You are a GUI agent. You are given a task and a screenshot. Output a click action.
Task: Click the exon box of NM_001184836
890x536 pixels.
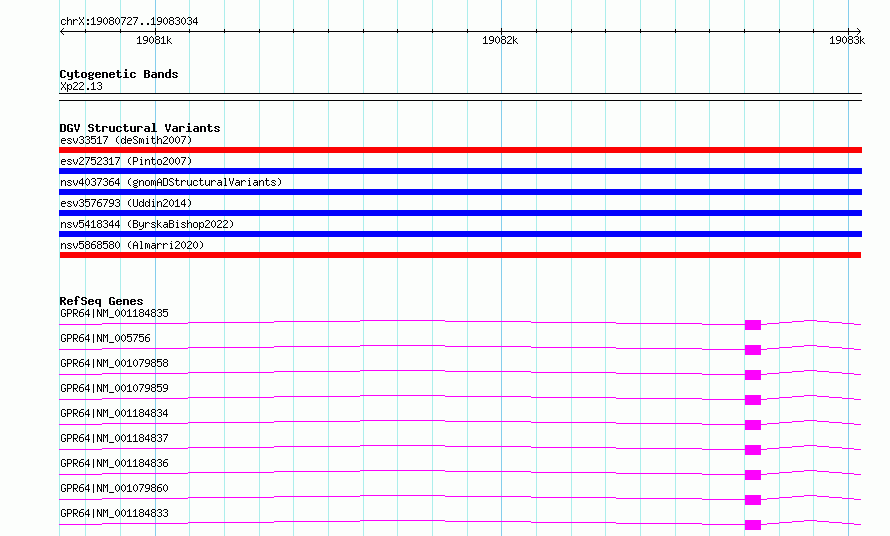pyautogui.click(x=753, y=475)
